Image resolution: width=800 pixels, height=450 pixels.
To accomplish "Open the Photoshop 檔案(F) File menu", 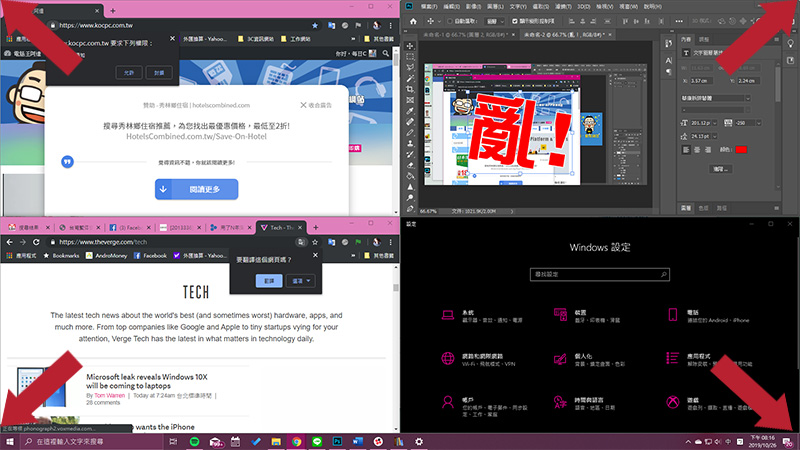I will pyautogui.click(x=429, y=7).
